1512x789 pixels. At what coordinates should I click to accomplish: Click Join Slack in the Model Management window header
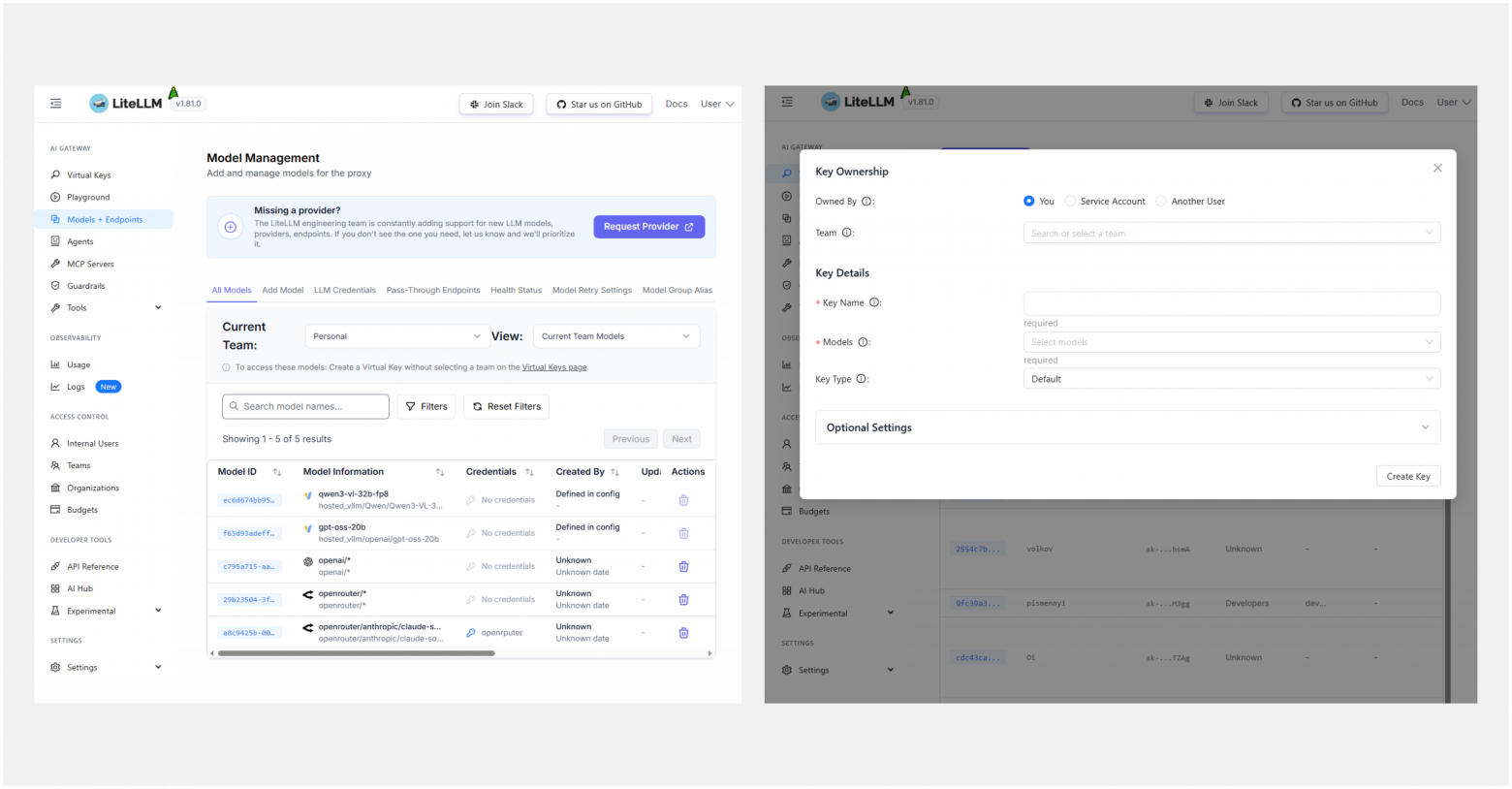(x=496, y=104)
